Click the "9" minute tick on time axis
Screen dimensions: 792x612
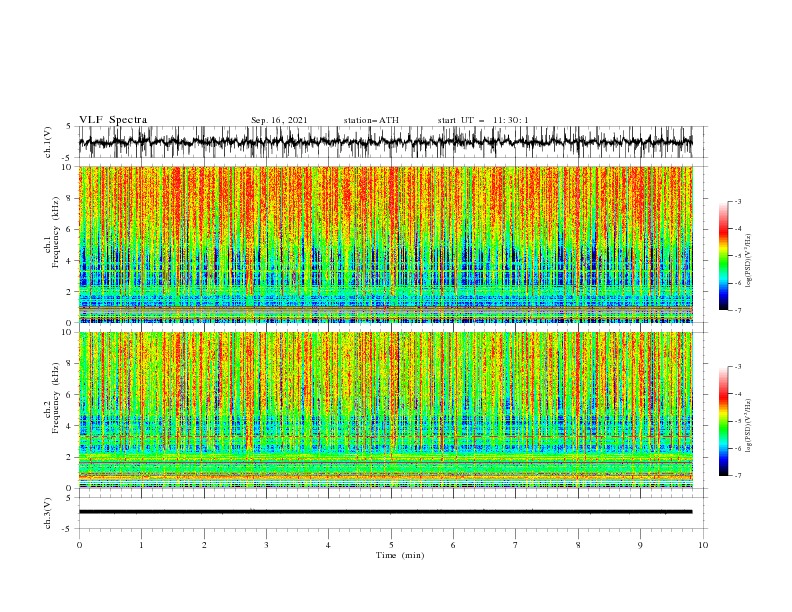click(x=640, y=545)
